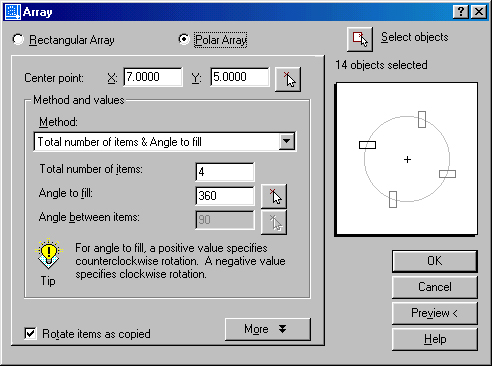Viewport: 492px width, 366px height.
Task: Click the Angle to fill value field
Action: coord(225,196)
